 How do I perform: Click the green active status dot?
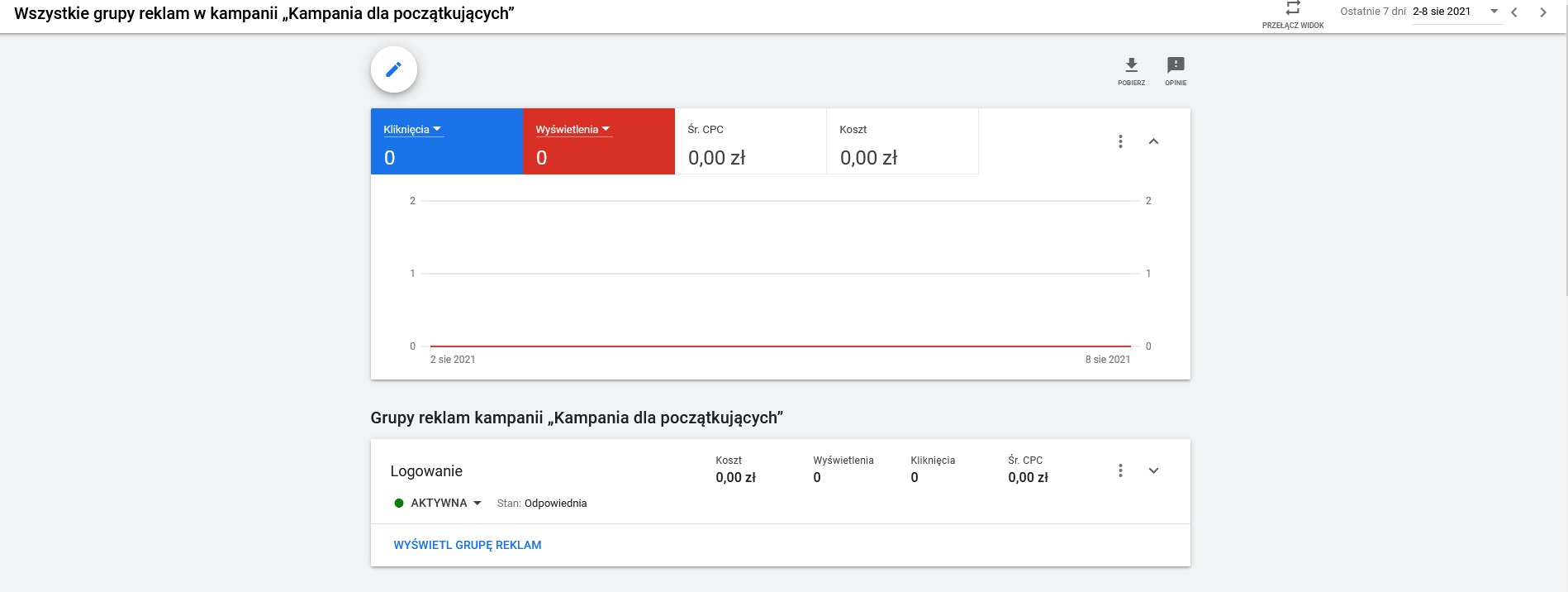[x=399, y=503]
